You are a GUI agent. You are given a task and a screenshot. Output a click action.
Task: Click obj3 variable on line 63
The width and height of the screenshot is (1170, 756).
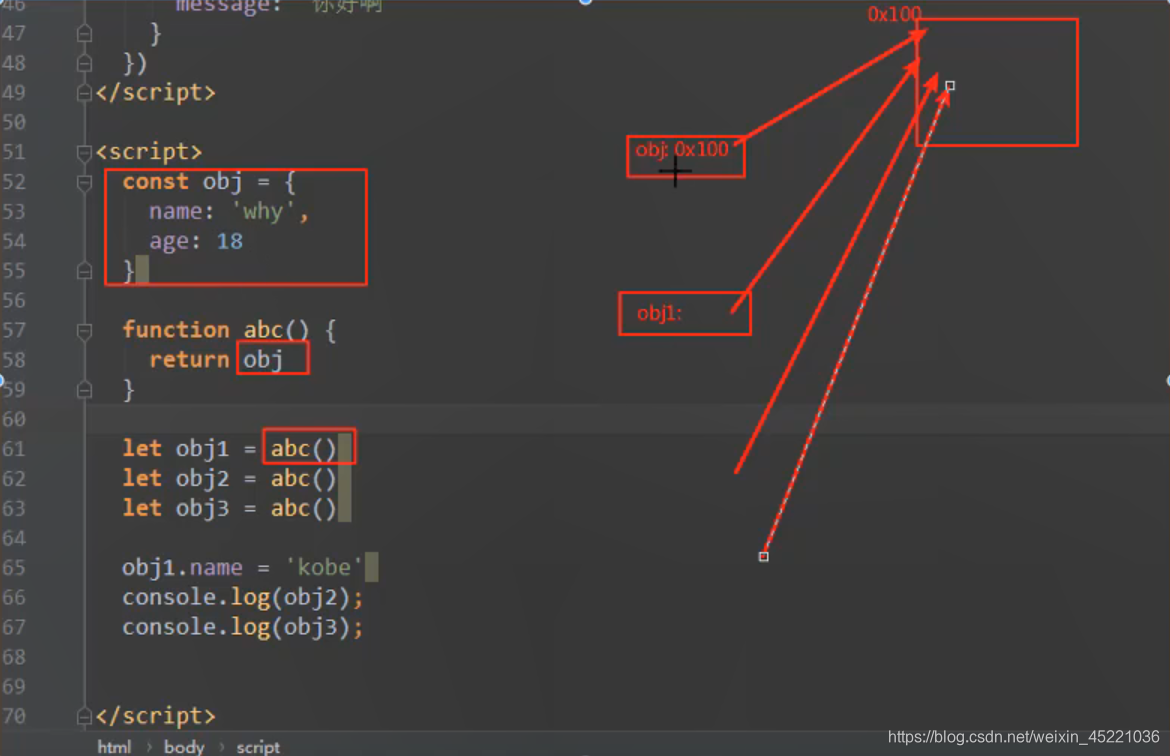pyautogui.click(x=202, y=508)
